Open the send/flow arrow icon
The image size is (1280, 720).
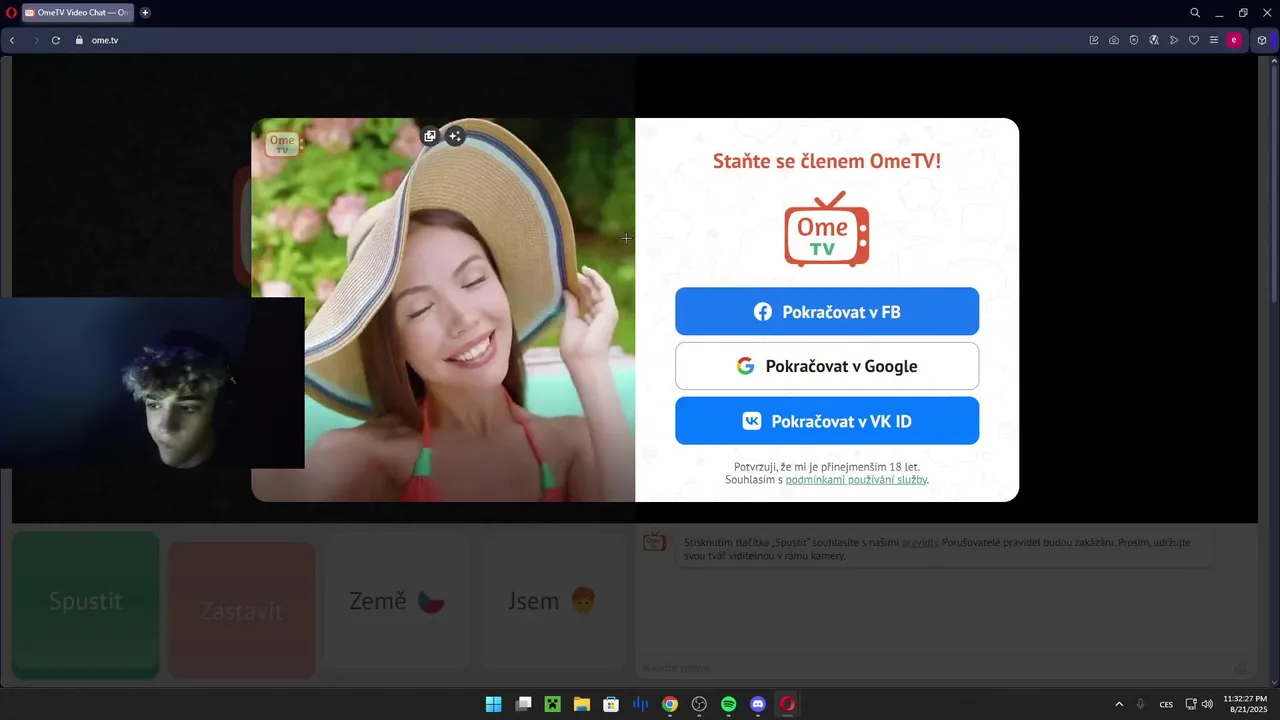click(x=1174, y=40)
